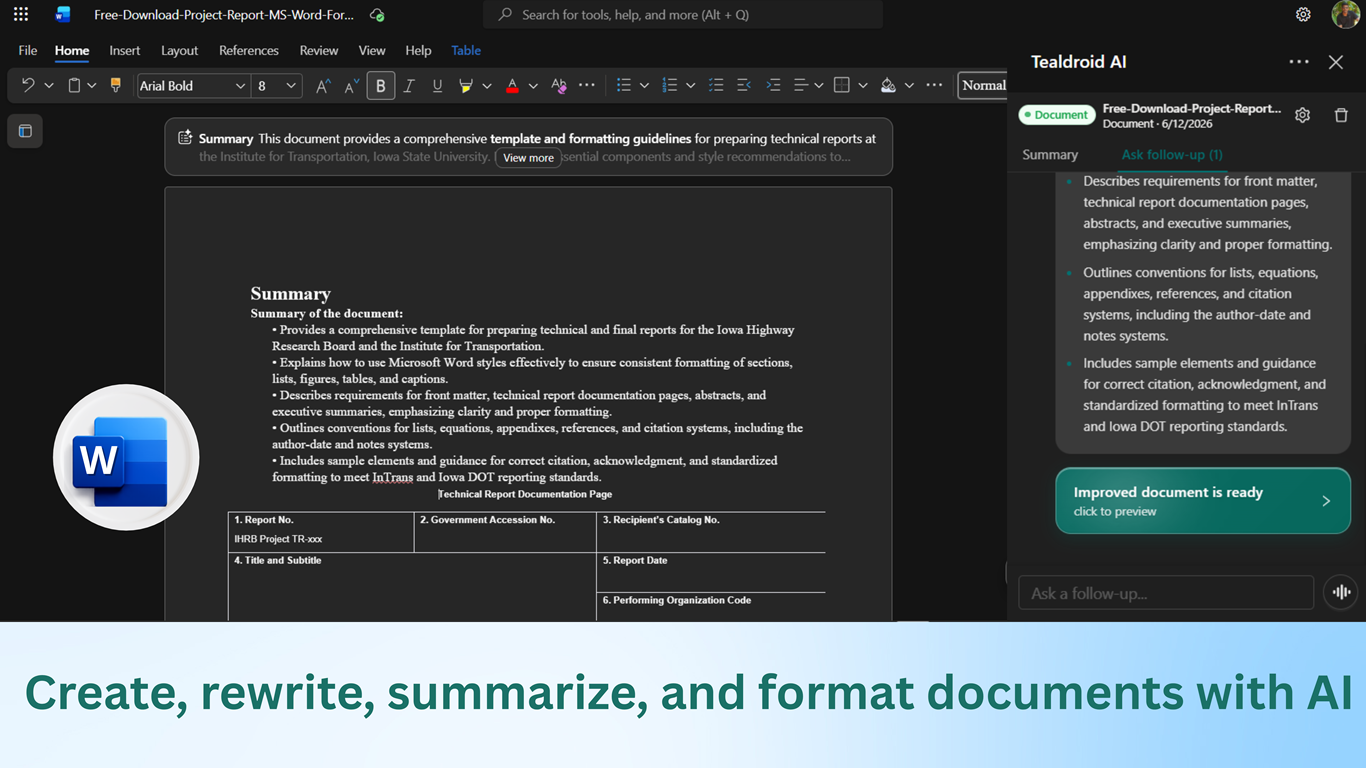Switch to the Insert ribbon tab
Viewport: 1366px width, 768px height.
(125, 50)
